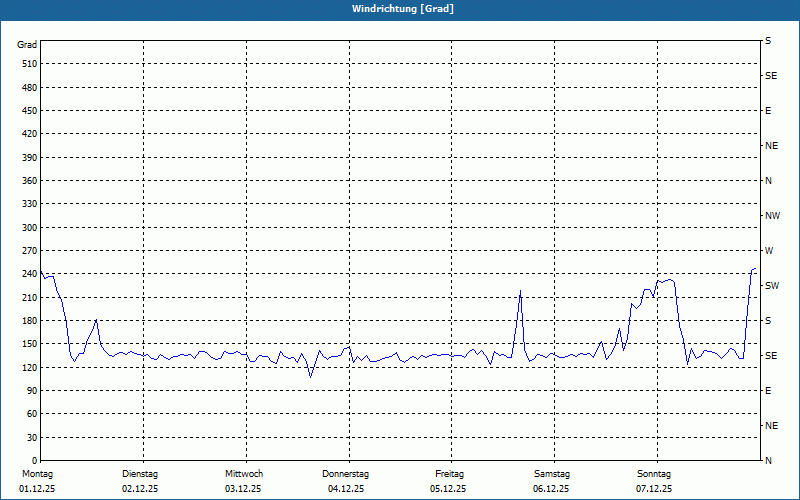Click the Grad y-axis unit label
This screenshot has height=500, width=800.
pyautogui.click(x=28, y=45)
